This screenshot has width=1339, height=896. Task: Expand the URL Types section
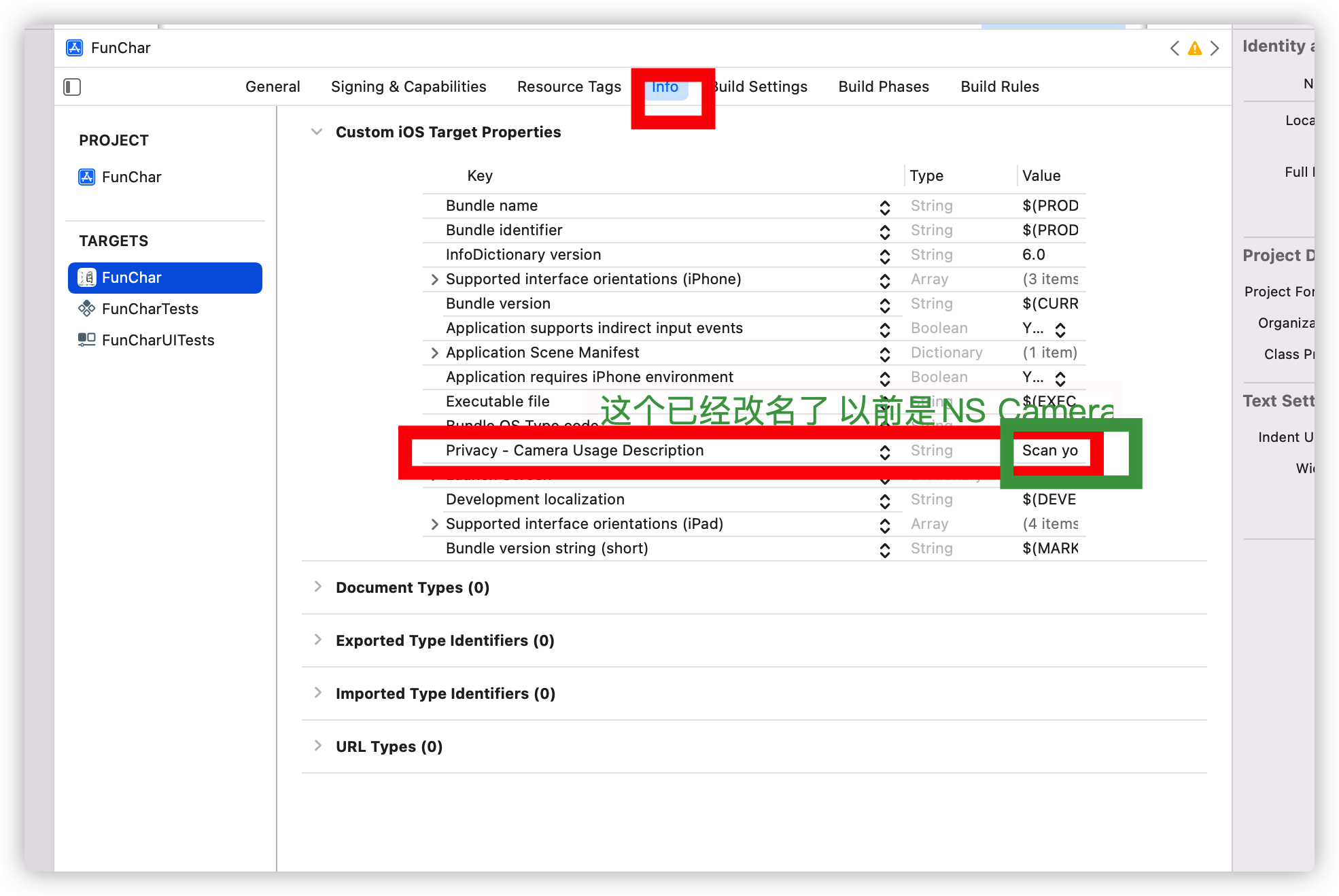coord(317,746)
